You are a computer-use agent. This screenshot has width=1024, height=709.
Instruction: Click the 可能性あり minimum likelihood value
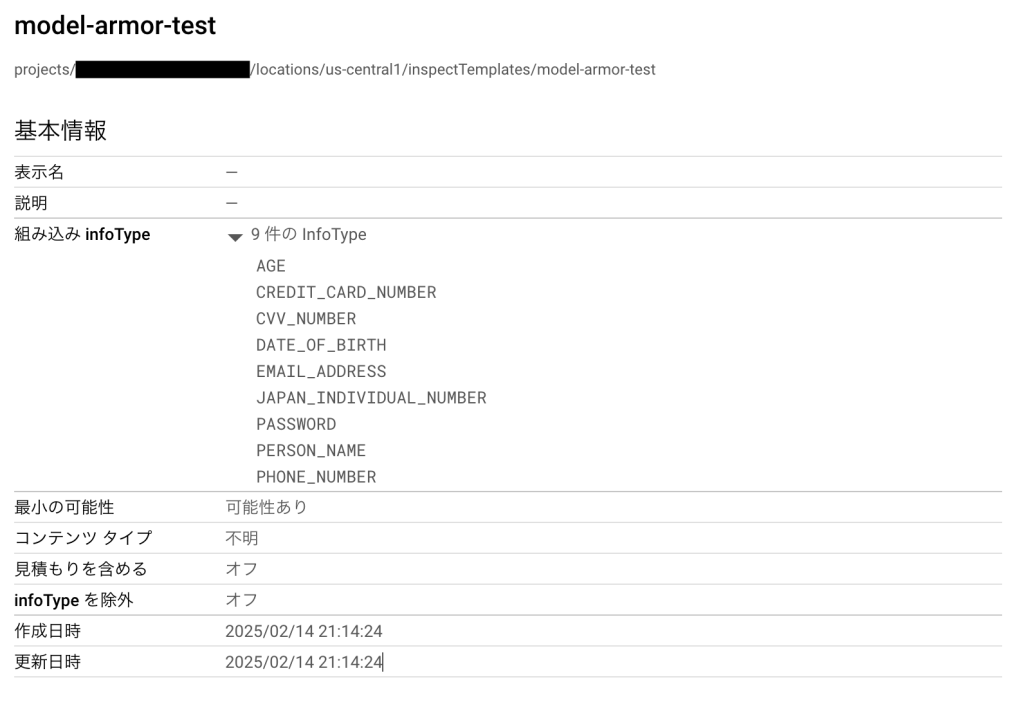(266, 507)
